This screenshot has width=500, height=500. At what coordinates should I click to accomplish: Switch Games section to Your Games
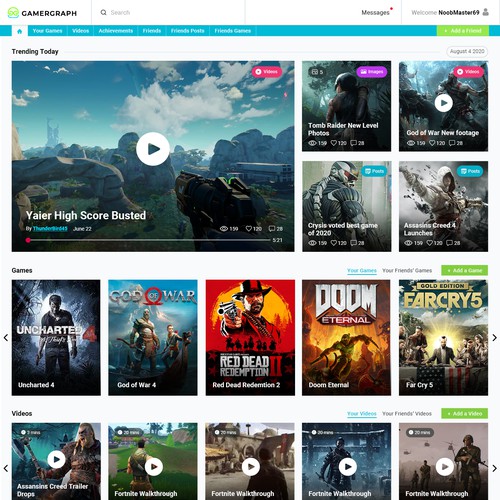pyautogui.click(x=362, y=270)
